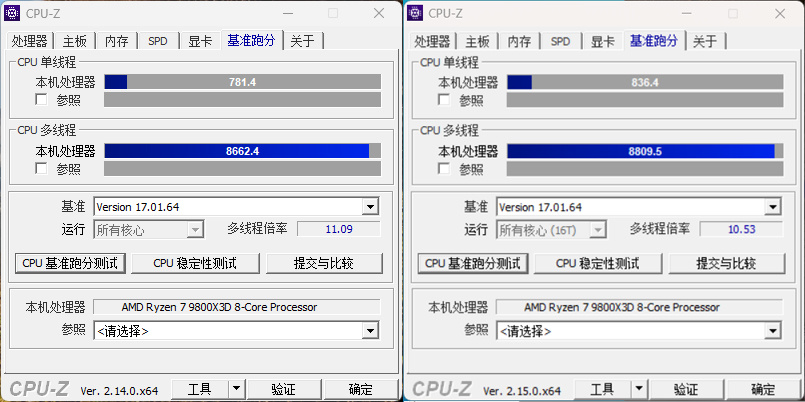Tick single-thread 参照 checkbox in right window

click(x=444, y=100)
